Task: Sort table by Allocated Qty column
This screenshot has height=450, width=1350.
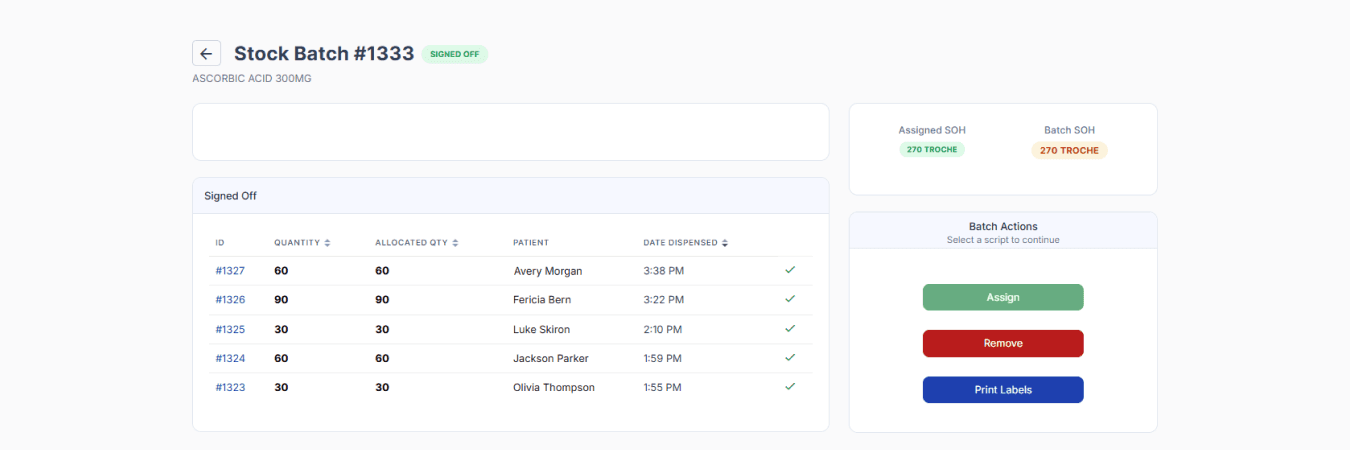Action: tap(417, 243)
